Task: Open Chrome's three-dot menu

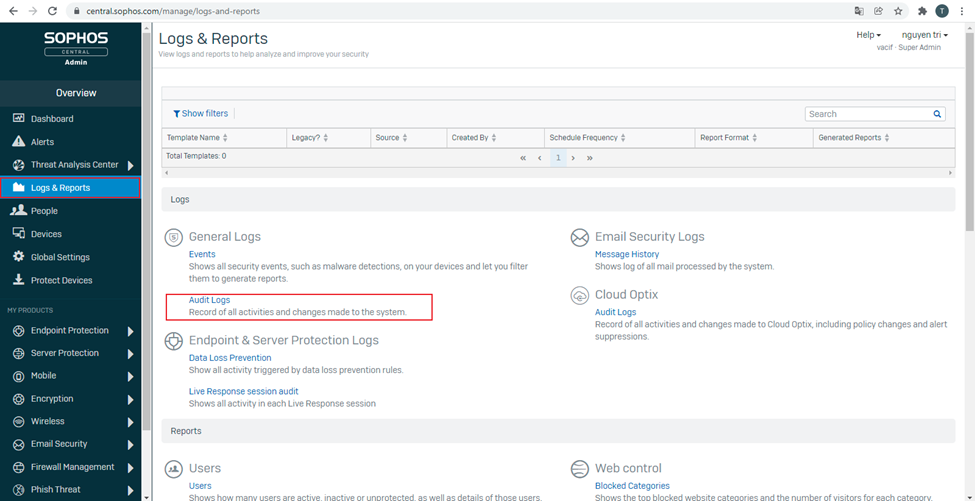Action: 962,11
